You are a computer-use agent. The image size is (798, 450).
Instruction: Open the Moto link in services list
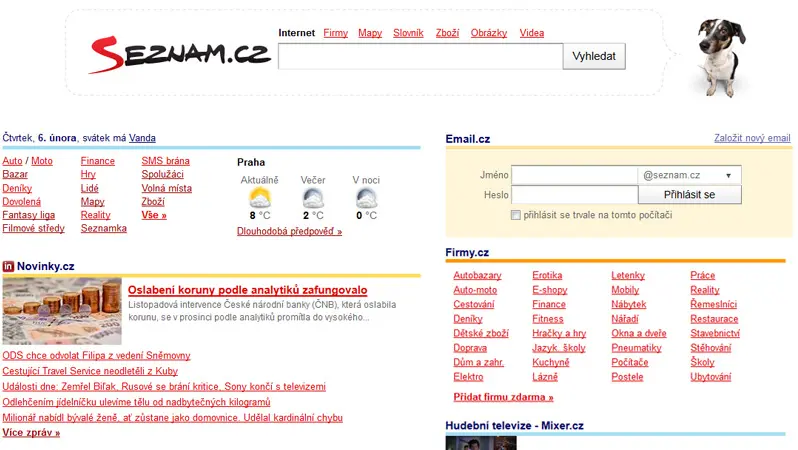point(42,161)
